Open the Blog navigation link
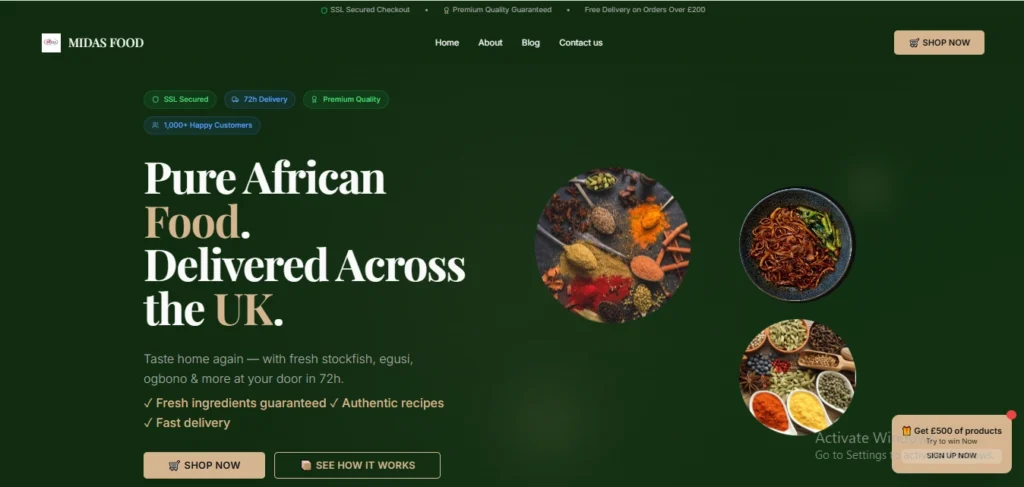The image size is (1024, 487). point(530,42)
